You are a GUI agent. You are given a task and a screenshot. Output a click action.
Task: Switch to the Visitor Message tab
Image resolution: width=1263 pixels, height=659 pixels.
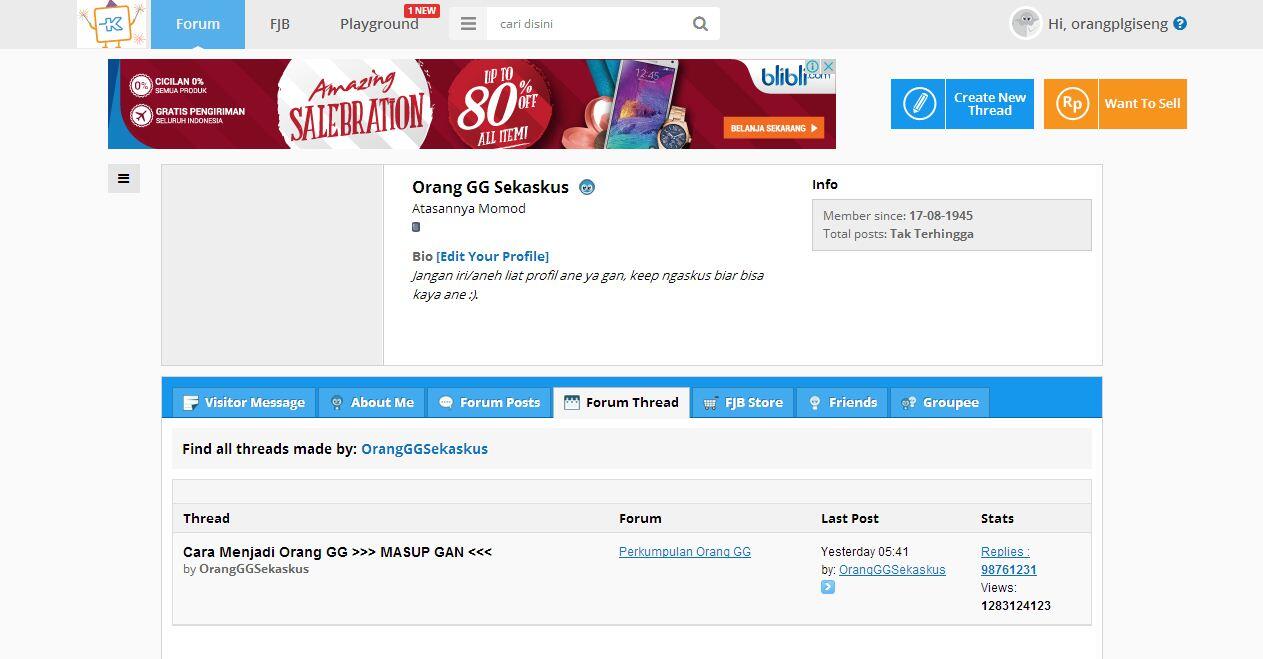244,402
